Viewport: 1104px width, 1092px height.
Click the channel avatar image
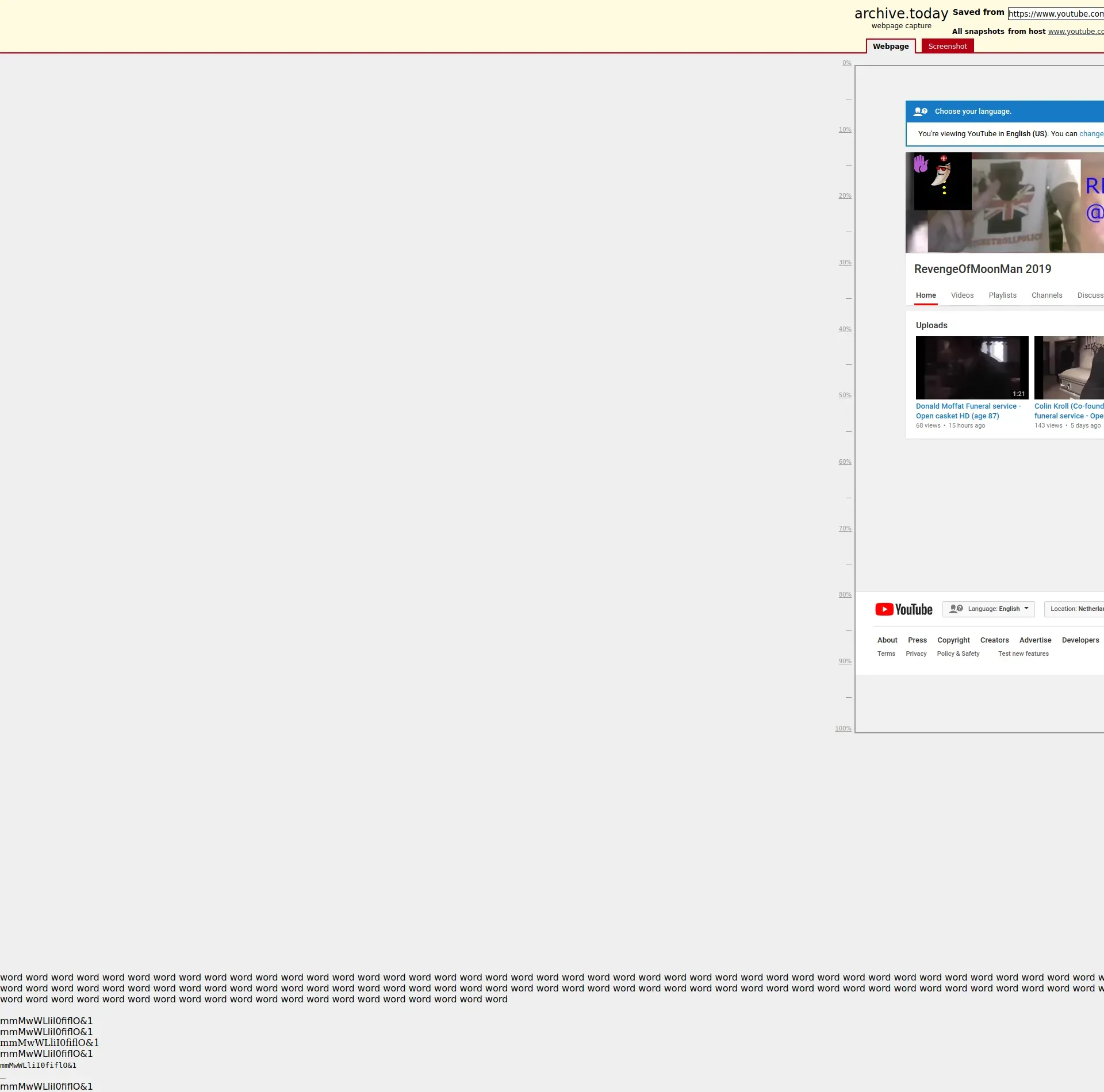coord(942,181)
